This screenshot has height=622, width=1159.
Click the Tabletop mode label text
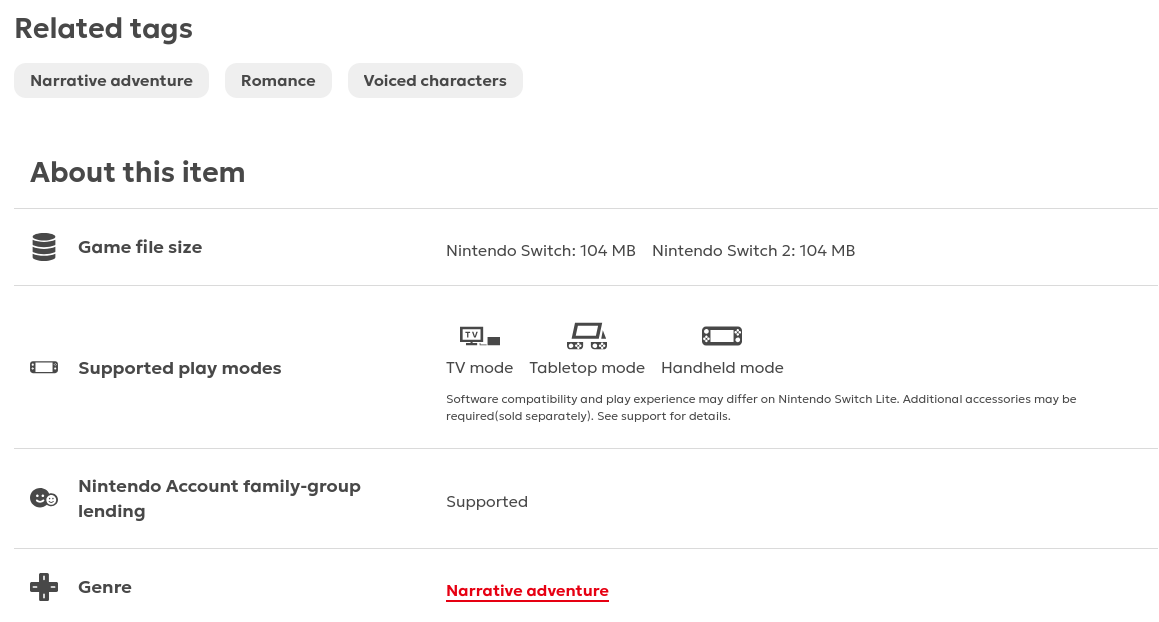[587, 368]
